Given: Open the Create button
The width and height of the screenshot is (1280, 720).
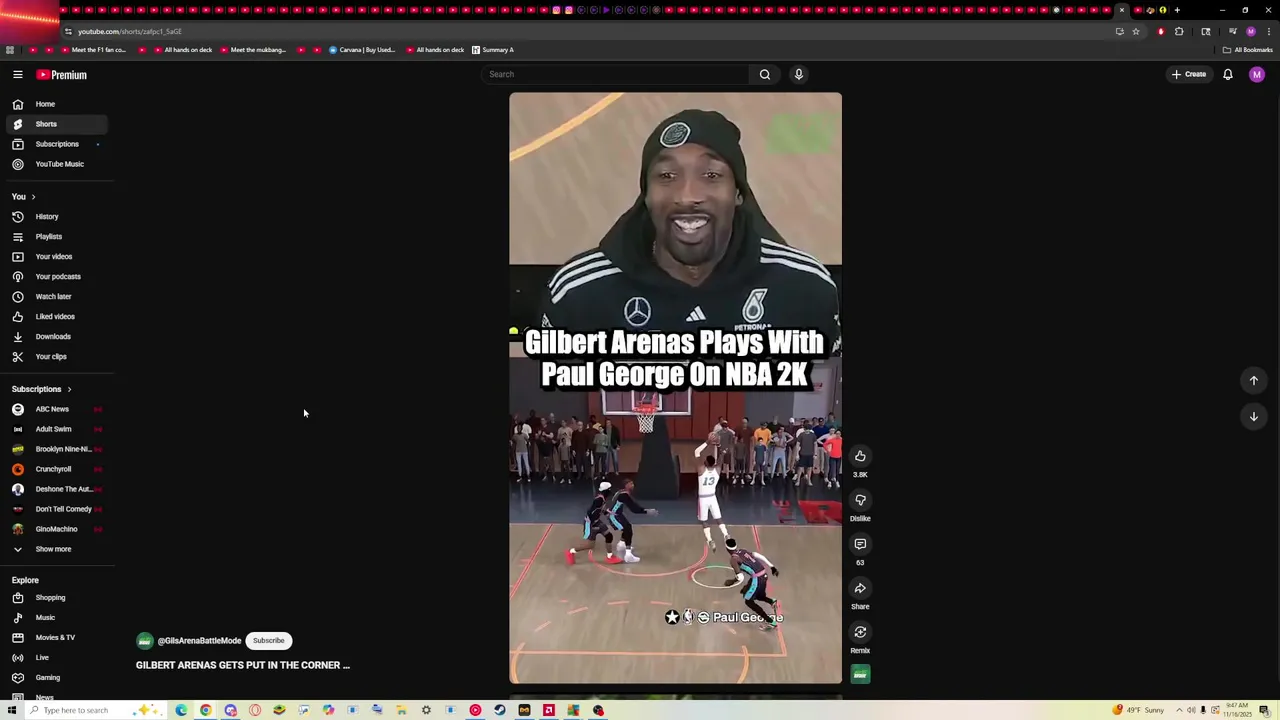Looking at the screenshot, I should [x=1189, y=74].
